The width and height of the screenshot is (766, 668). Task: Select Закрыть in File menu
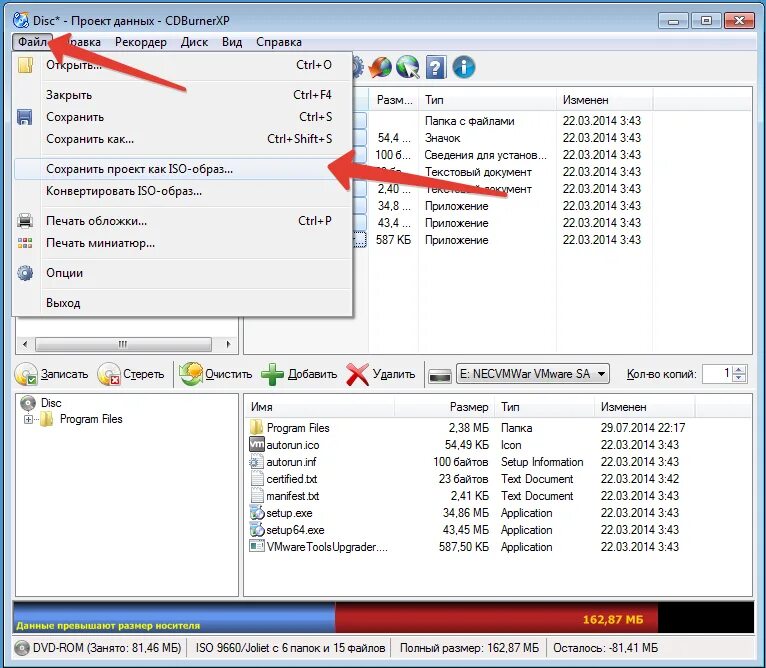click(183, 95)
